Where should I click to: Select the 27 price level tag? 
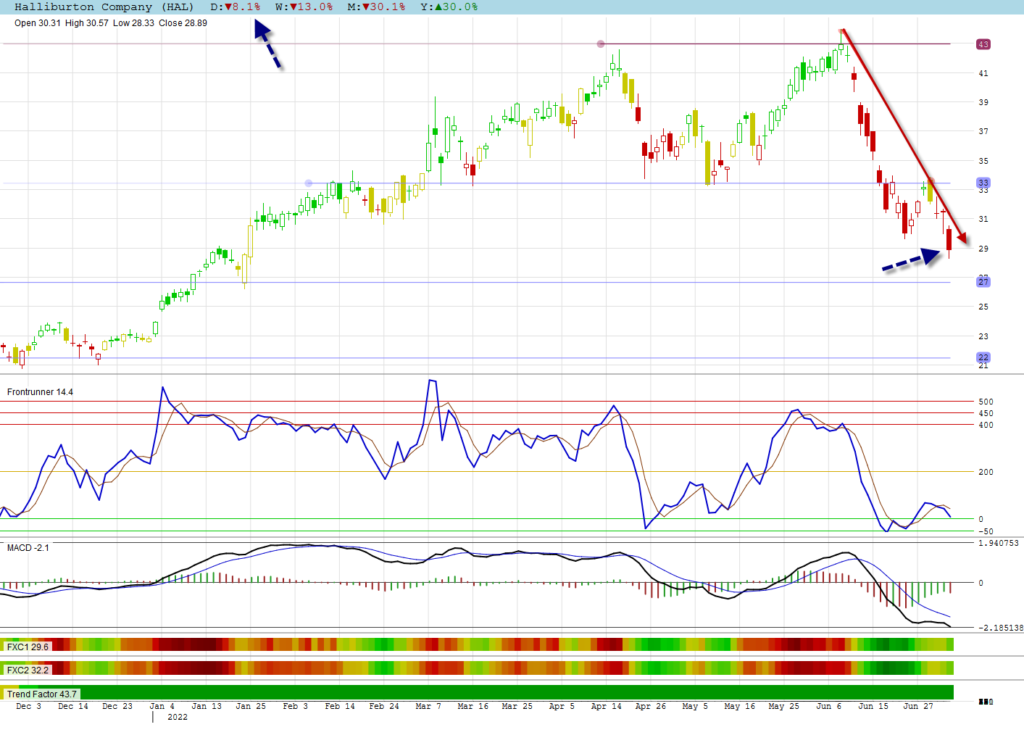tap(983, 282)
